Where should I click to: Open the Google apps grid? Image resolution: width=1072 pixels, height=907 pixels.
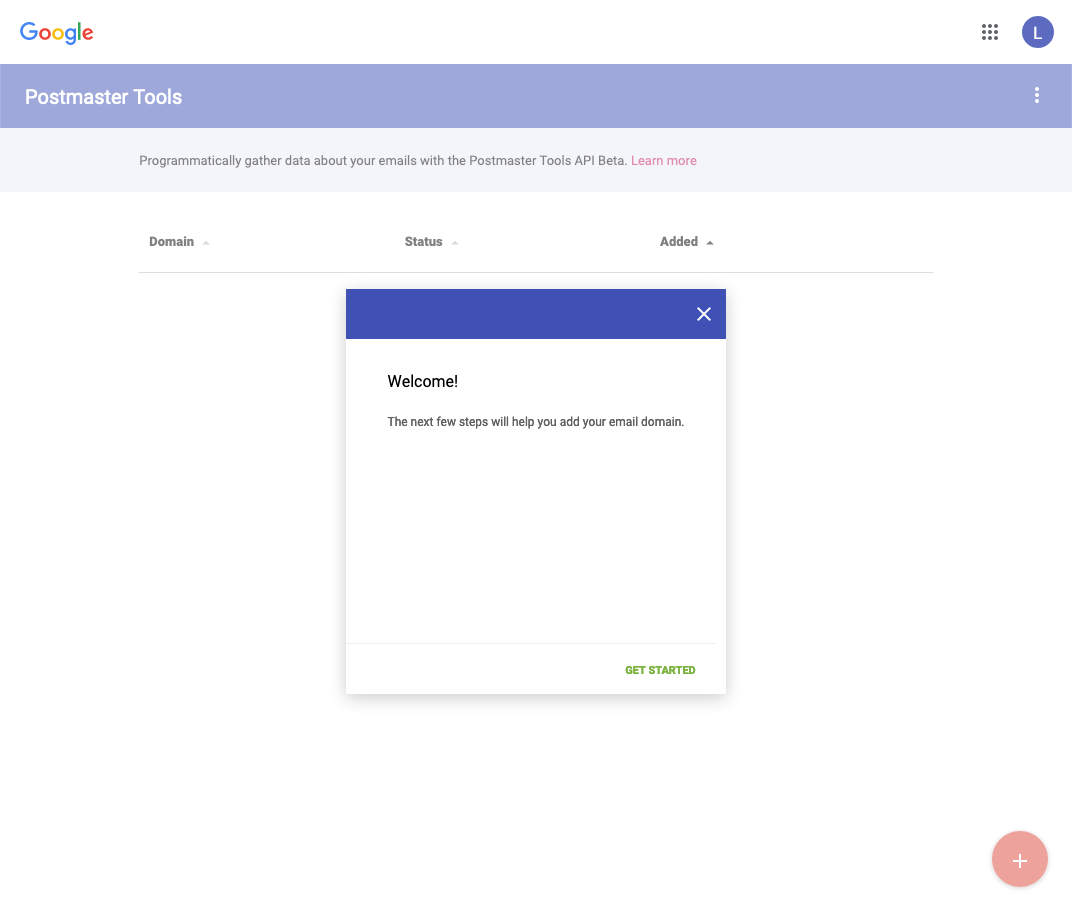click(989, 32)
